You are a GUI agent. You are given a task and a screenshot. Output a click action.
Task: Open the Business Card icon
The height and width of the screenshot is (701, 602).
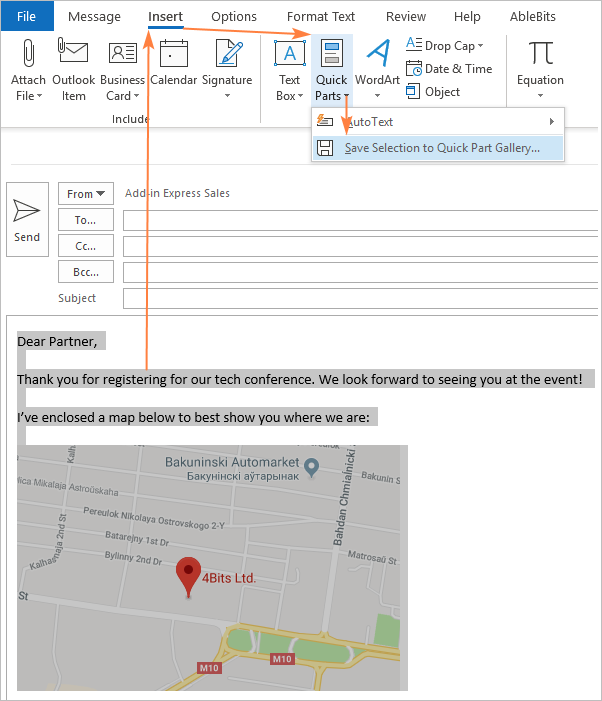(122, 53)
